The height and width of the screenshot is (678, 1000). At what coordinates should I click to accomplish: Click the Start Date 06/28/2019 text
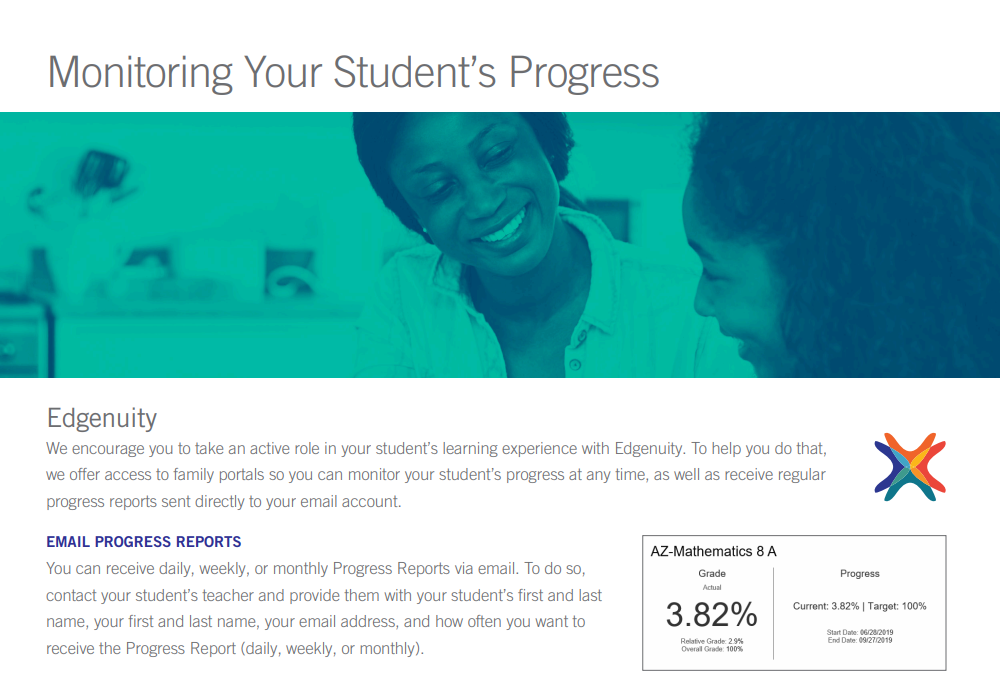tap(860, 633)
